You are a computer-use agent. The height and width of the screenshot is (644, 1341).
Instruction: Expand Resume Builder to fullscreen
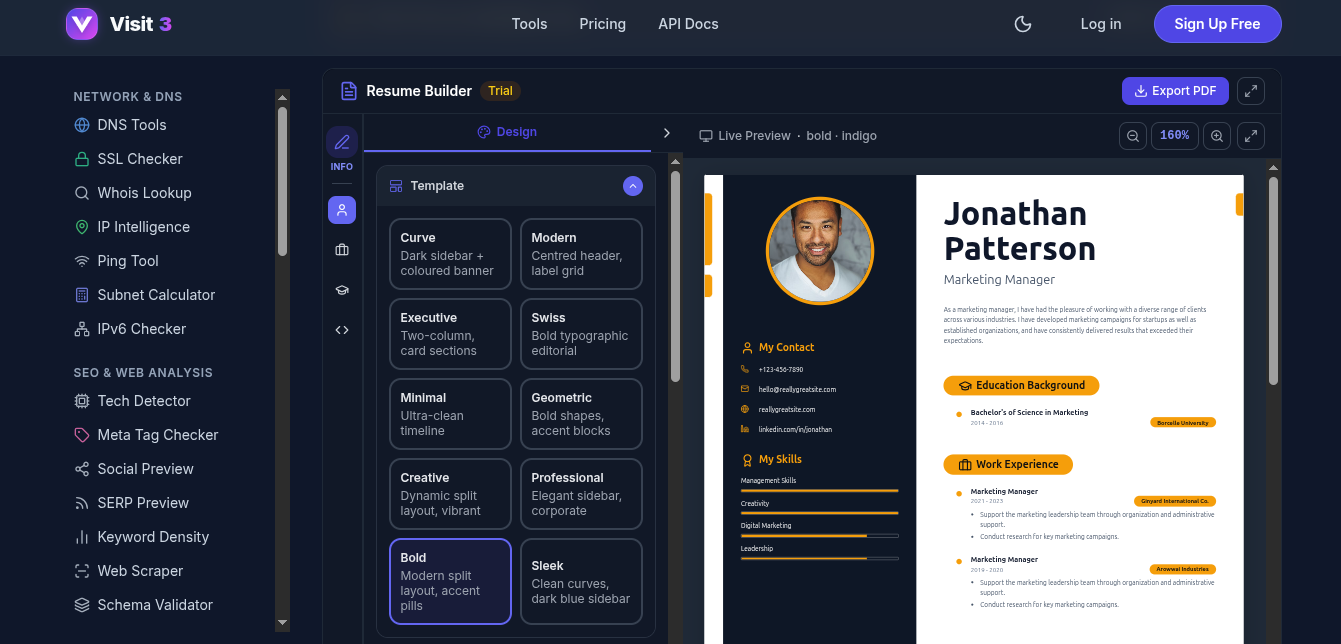coord(1251,91)
